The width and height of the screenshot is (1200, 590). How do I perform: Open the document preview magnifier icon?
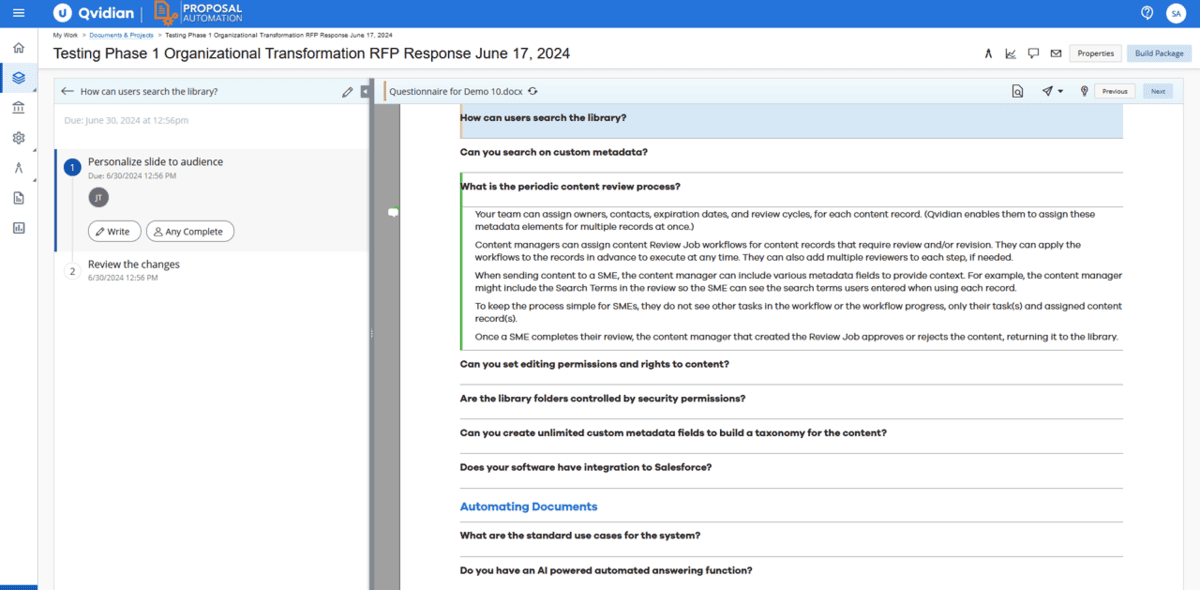pos(1017,91)
